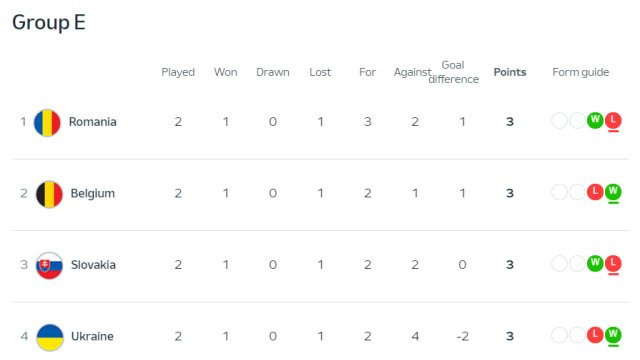The height and width of the screenshot is (360, 640).
Task: Select Ukraine's red L form badge
Action: point(595,335)
